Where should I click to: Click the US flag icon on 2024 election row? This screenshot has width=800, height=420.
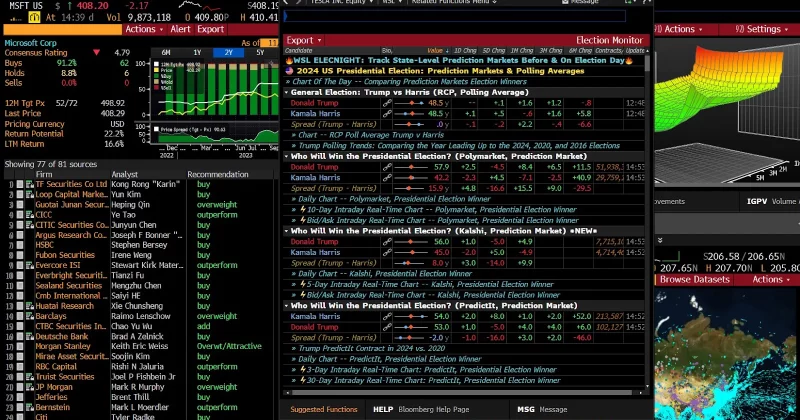[x=290, y=71]
